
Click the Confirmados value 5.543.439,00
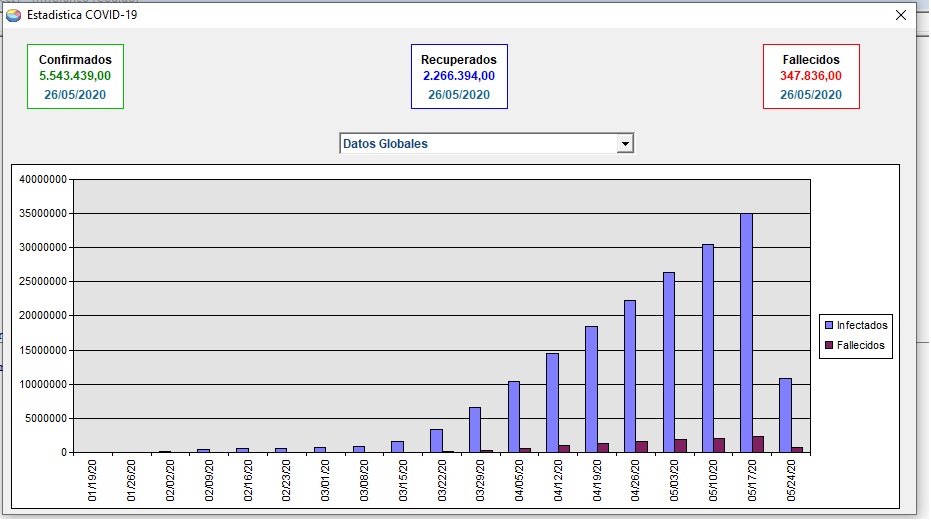(75, 76)
